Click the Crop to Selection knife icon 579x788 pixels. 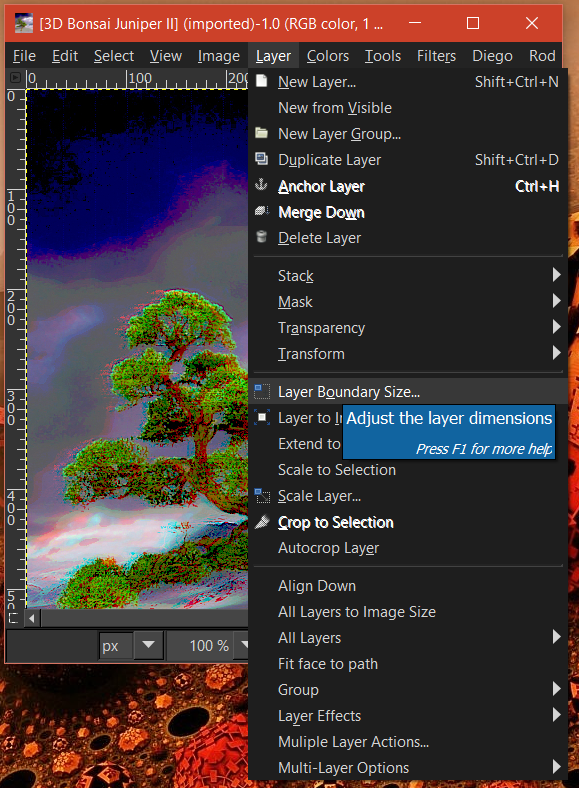coord(262,522)
